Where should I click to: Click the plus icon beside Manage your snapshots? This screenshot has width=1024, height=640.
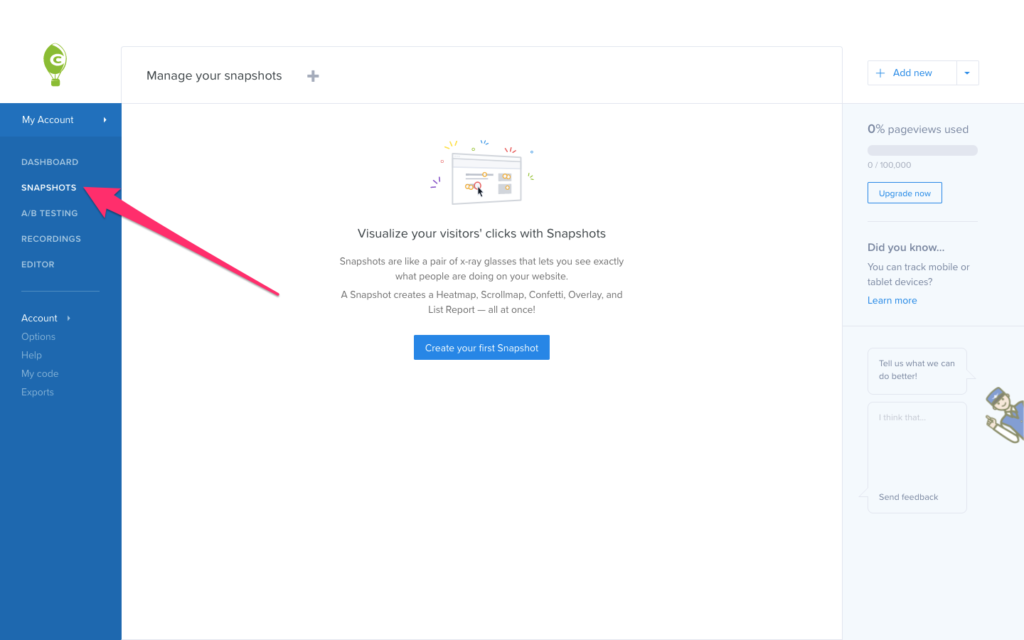click(313, 76)
